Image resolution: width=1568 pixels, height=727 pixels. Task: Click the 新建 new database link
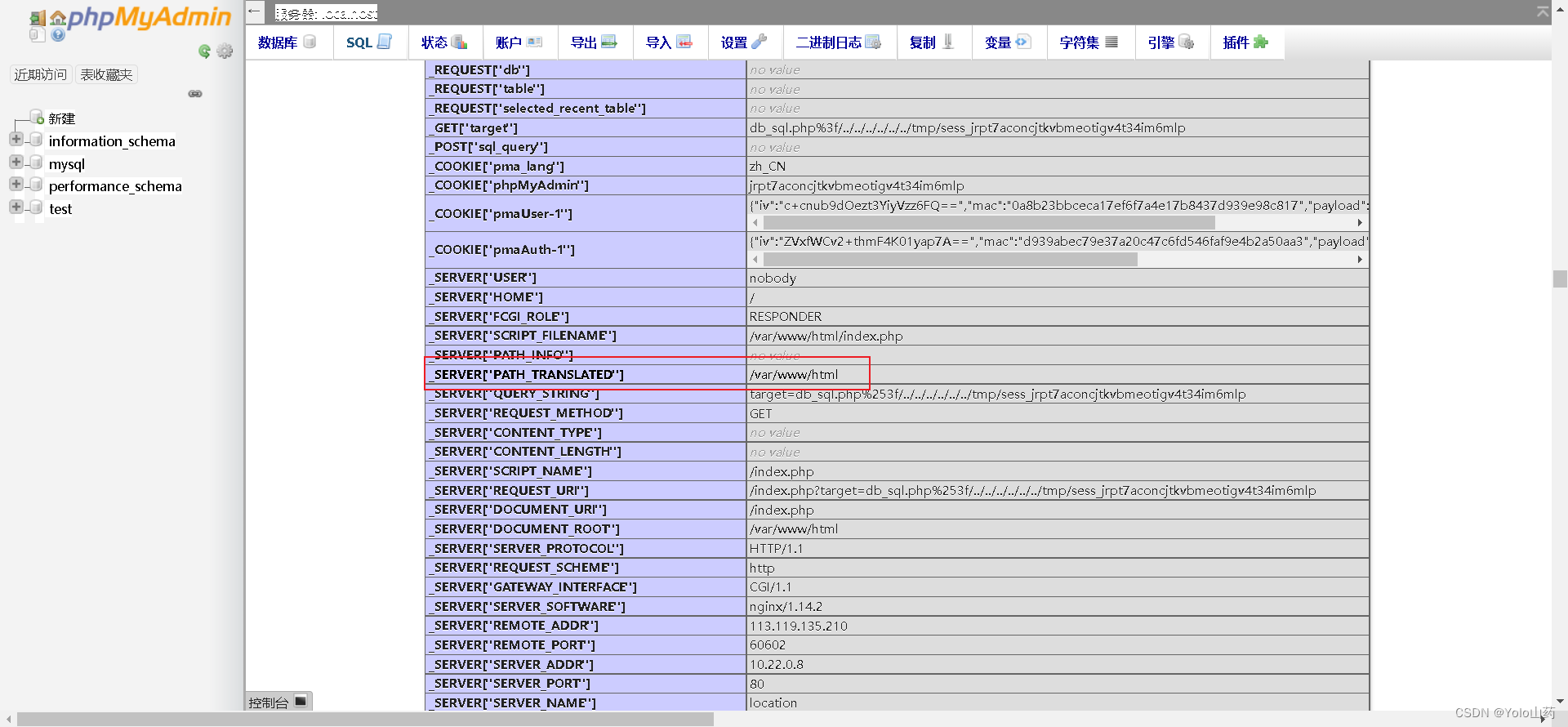click(62, 118)
